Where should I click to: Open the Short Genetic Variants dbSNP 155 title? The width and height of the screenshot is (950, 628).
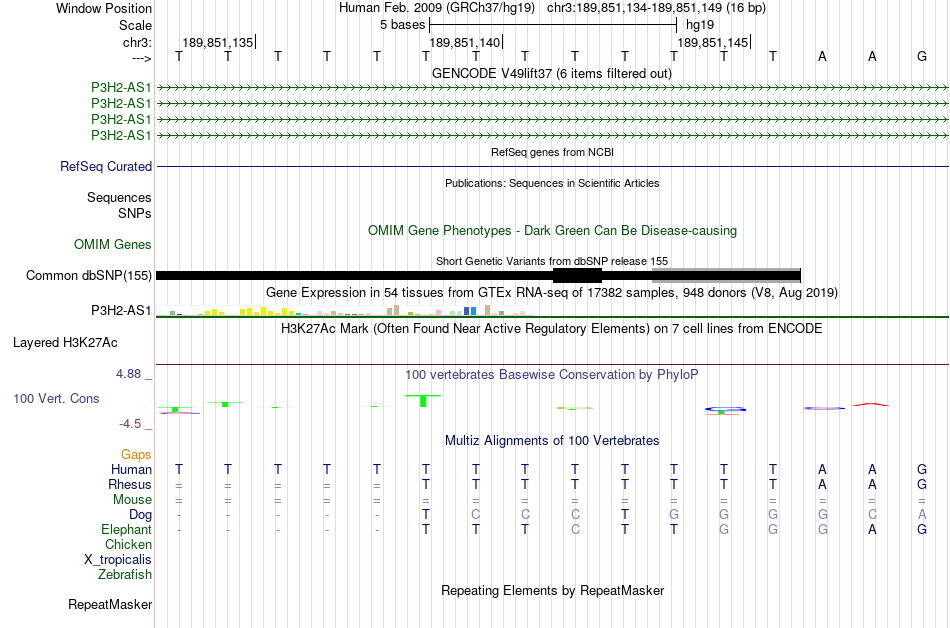552,261
